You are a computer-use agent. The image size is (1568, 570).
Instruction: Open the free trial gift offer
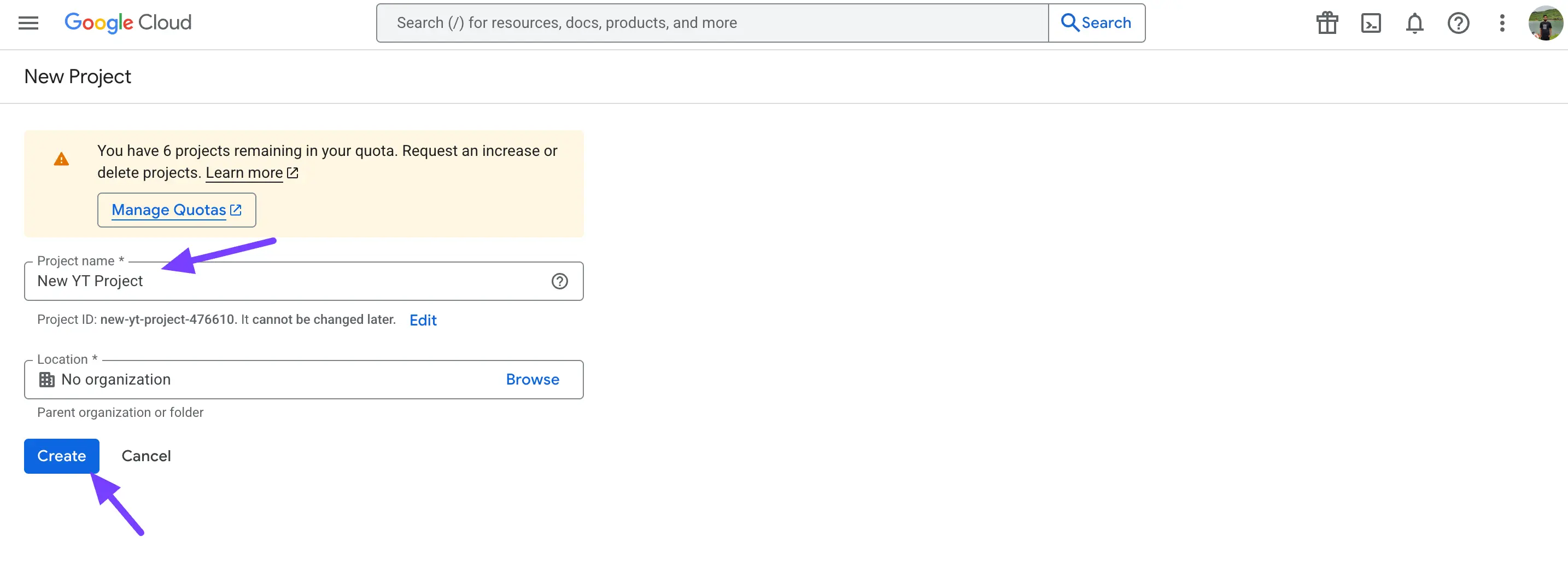coord(1327,22)
